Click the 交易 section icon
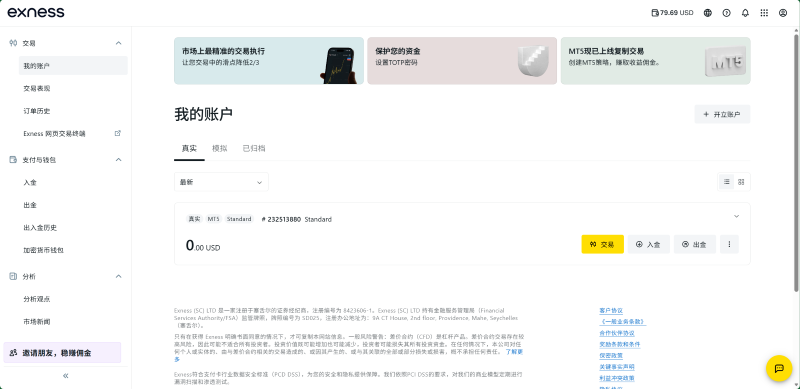 13,43
